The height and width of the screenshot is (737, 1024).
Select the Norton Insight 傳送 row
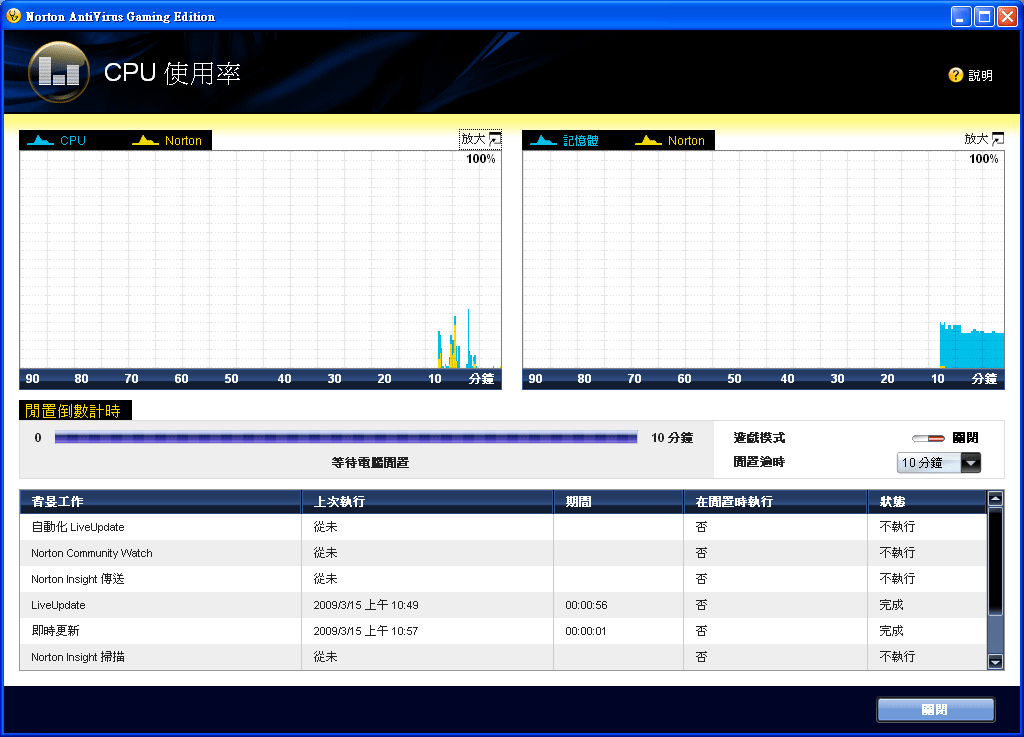click(x=503, y=579)
